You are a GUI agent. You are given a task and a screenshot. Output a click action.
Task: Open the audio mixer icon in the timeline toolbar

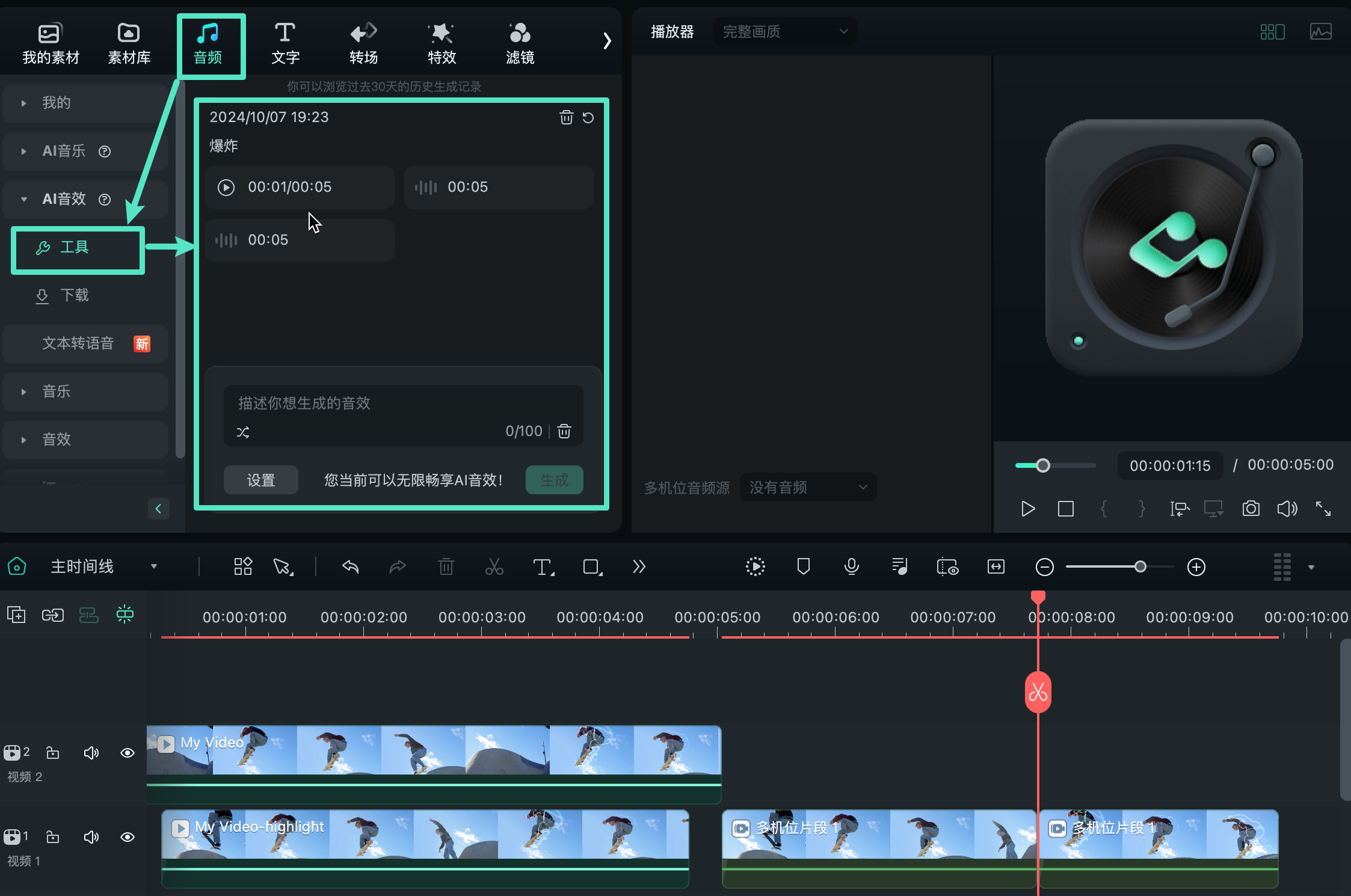coord(899,566)
